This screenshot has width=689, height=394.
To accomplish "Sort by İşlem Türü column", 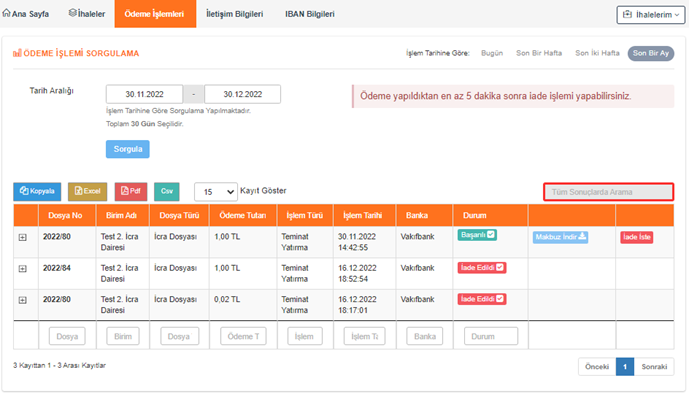I will pyautogui.click(x=305, y=215).
